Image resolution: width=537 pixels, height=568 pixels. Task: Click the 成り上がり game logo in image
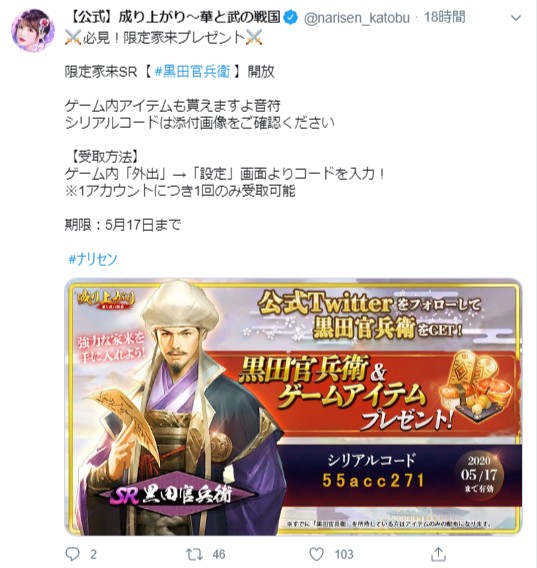click(106, 300)
